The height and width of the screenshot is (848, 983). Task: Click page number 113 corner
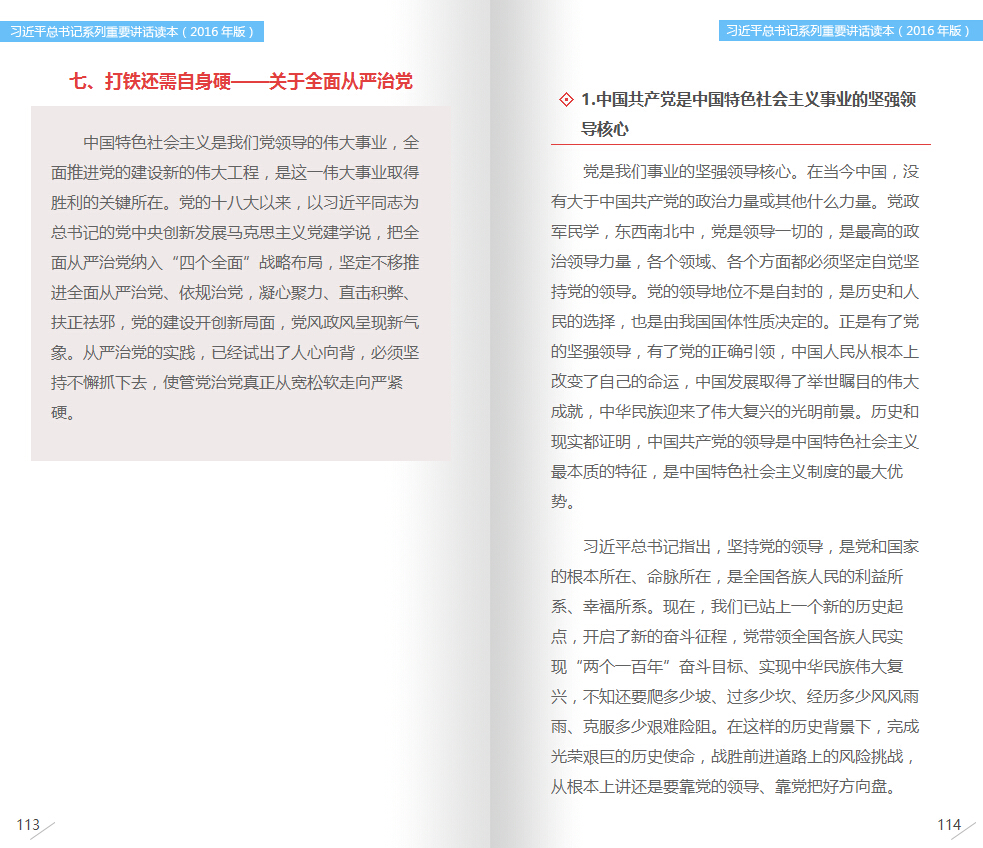pos(28,824)
